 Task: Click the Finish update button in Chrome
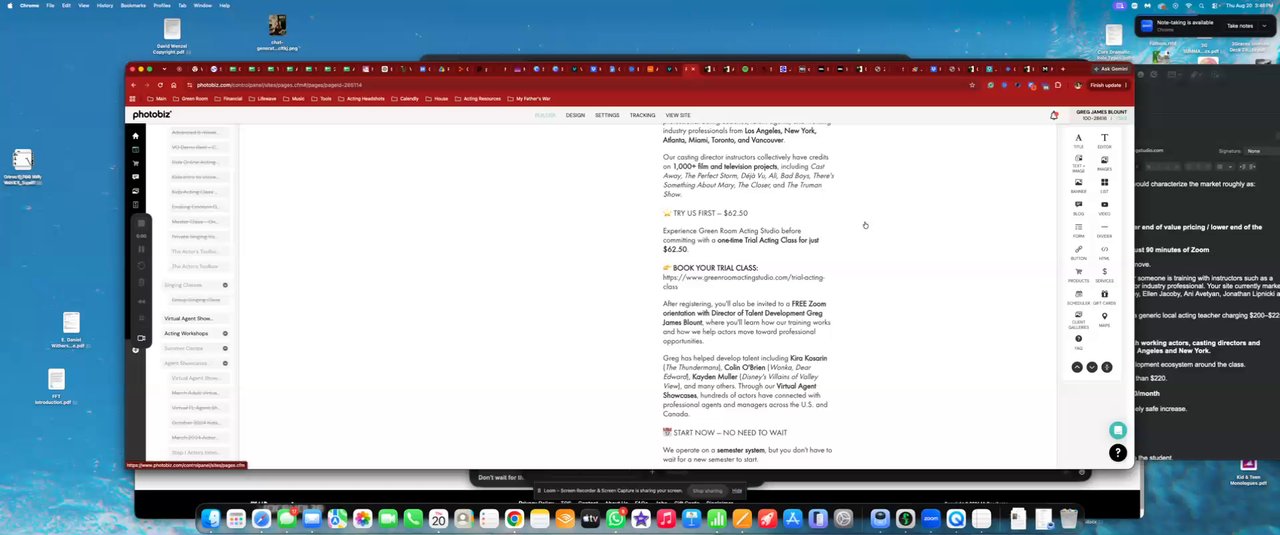pos(1109,85)
